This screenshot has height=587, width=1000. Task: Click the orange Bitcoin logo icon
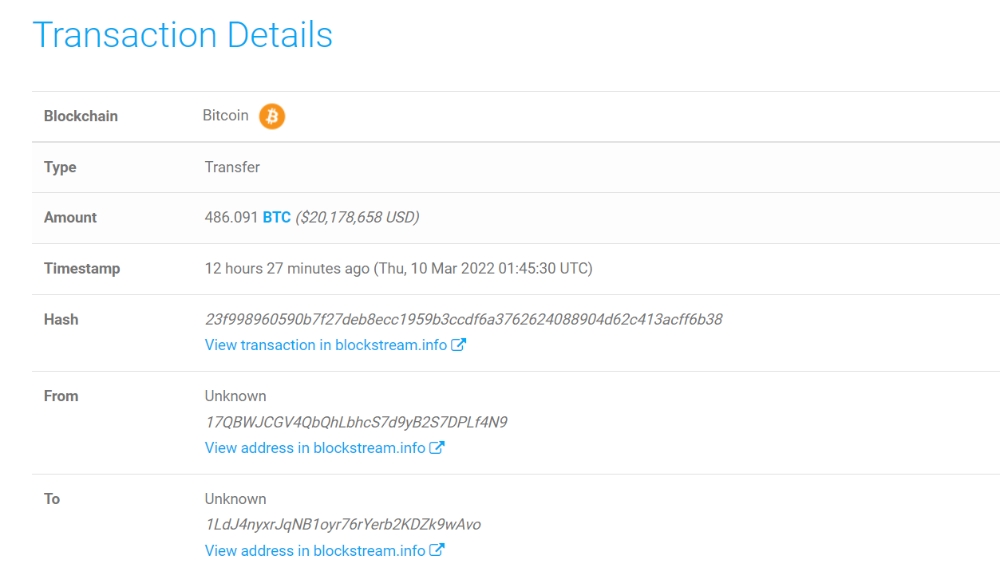point(272,116)
